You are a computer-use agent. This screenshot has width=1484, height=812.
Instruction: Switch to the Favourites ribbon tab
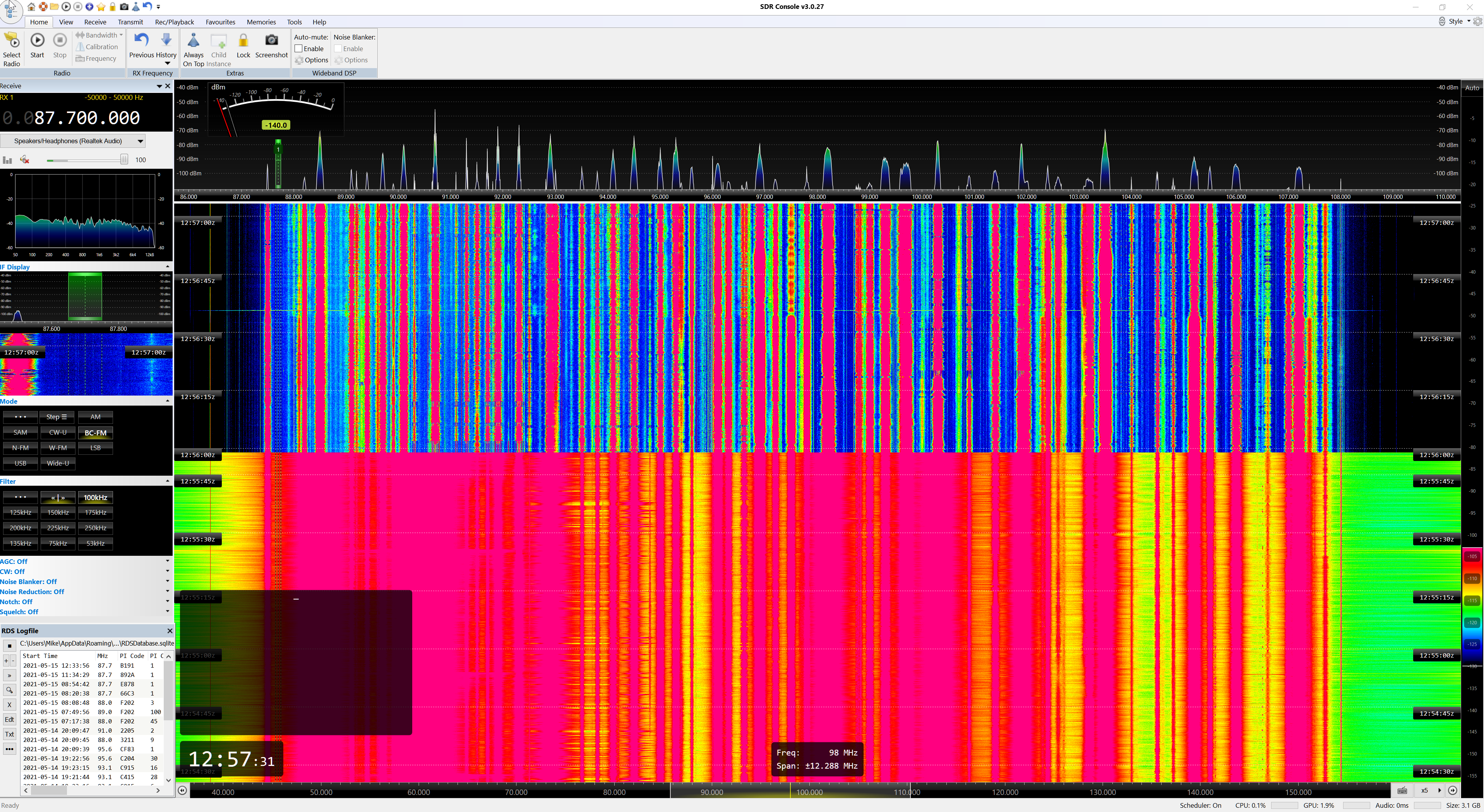pyautogui.click(x=220, y=22)
